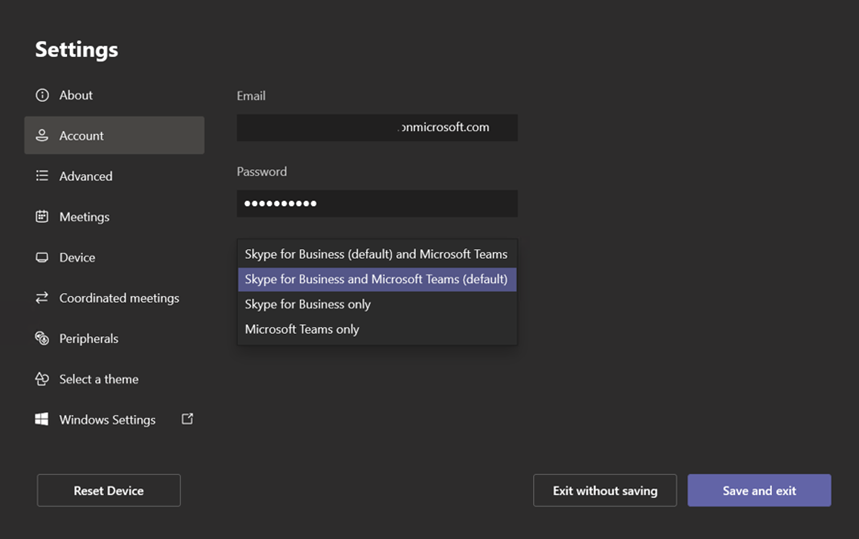Click the Peripherals icon

click(x=42, y=338)
